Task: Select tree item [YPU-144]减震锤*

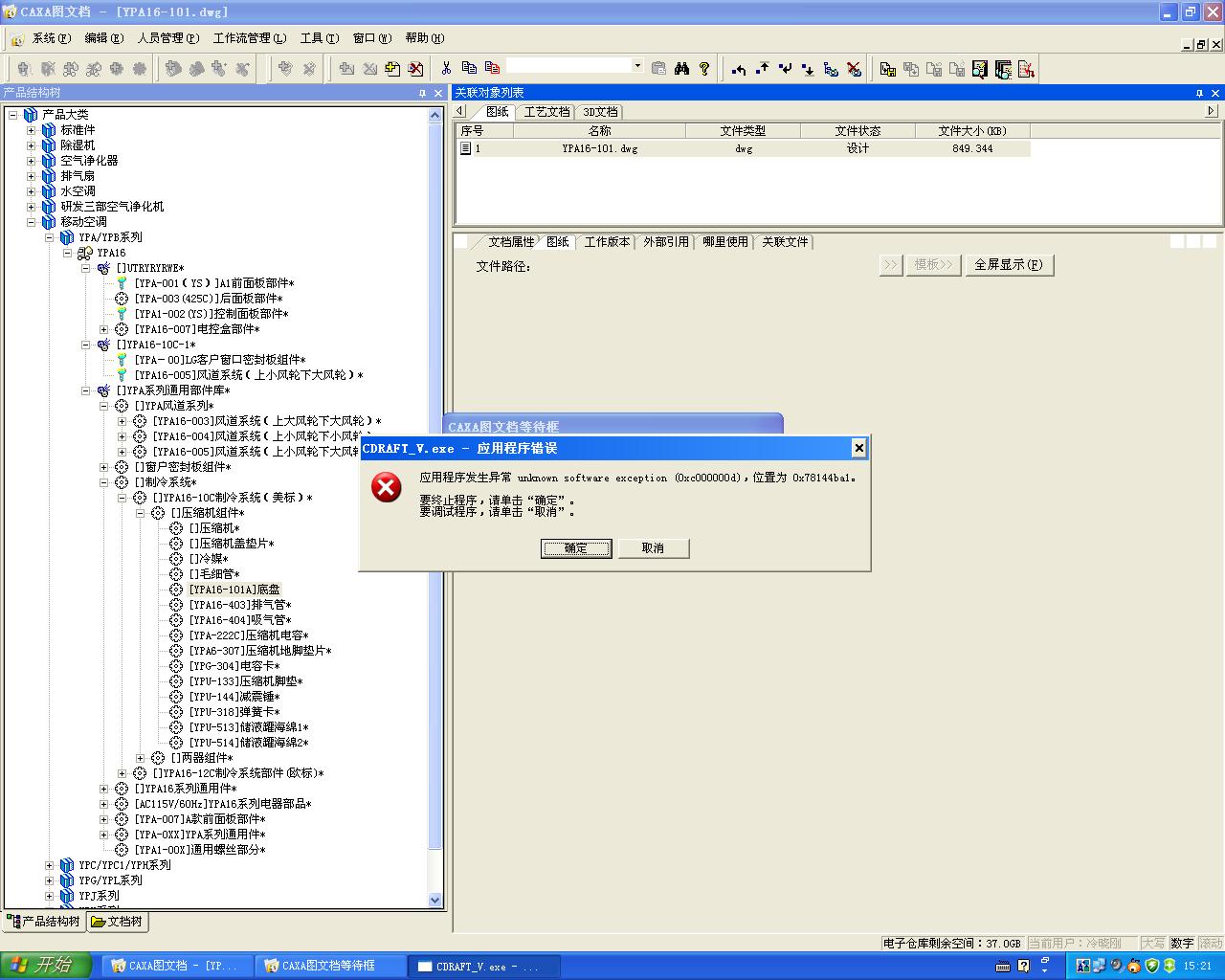Action: pos(234,697)
